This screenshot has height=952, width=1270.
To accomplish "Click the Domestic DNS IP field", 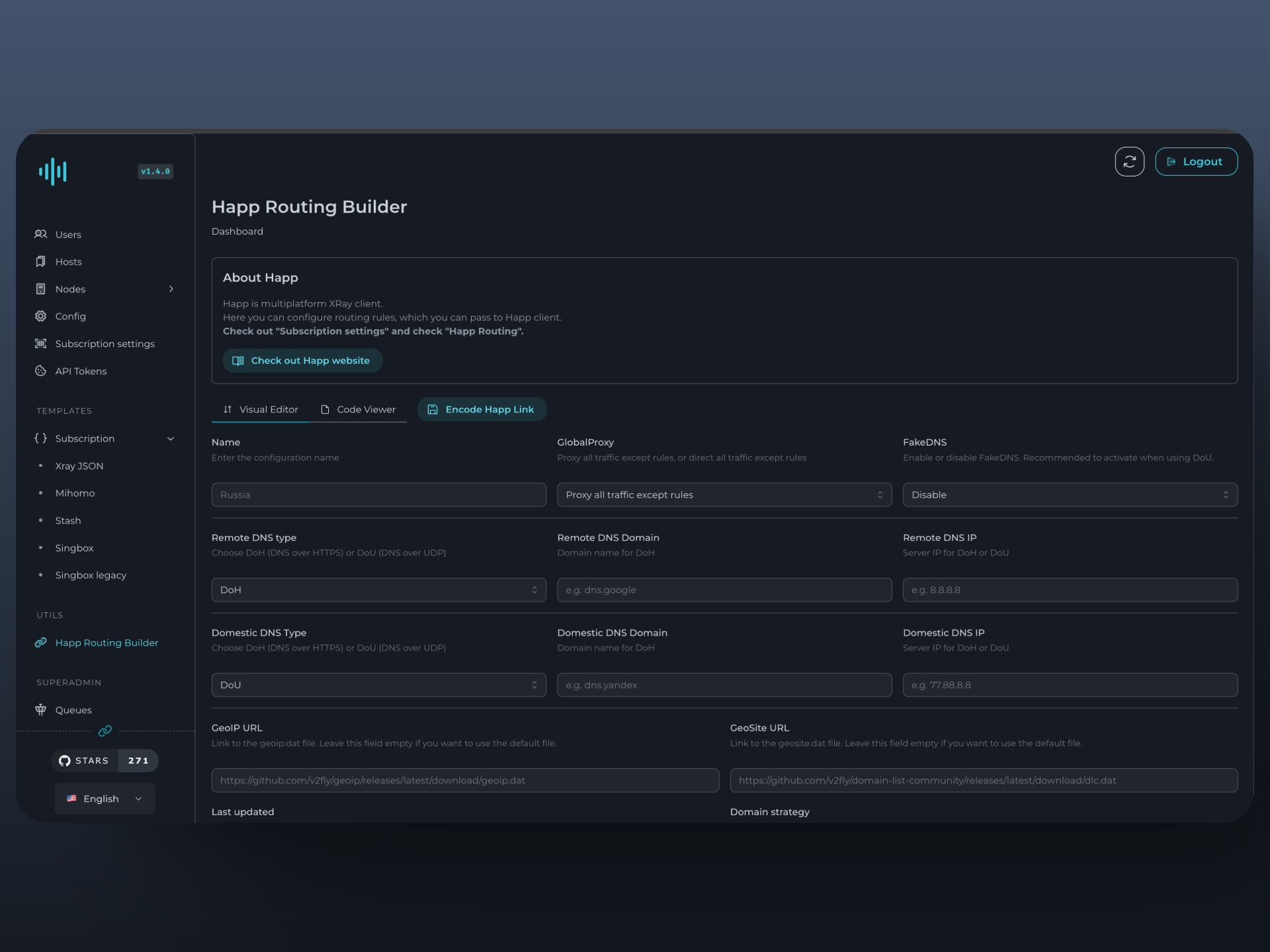I will coord(1070,685).
